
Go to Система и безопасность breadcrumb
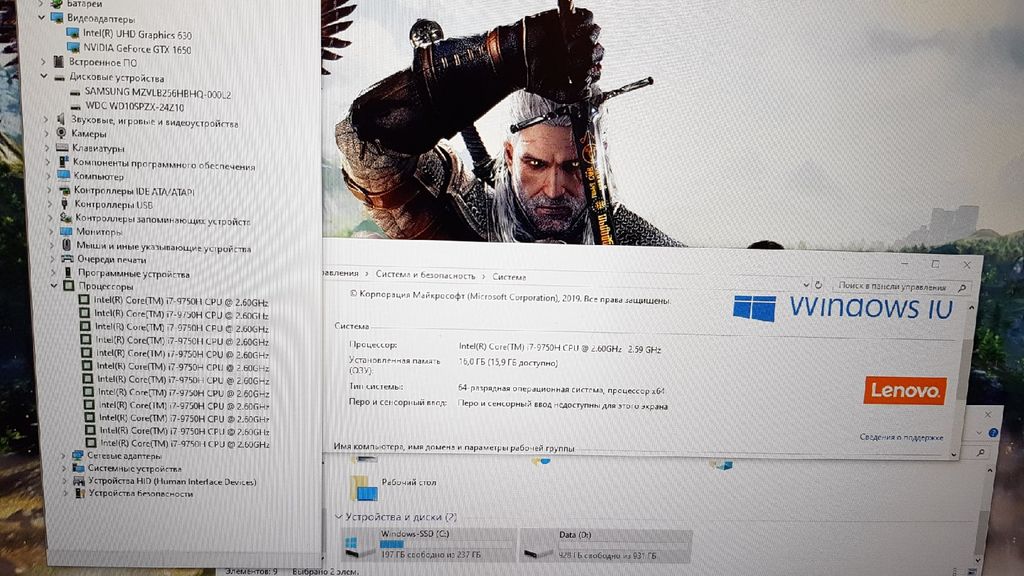(x=425, y=275)
